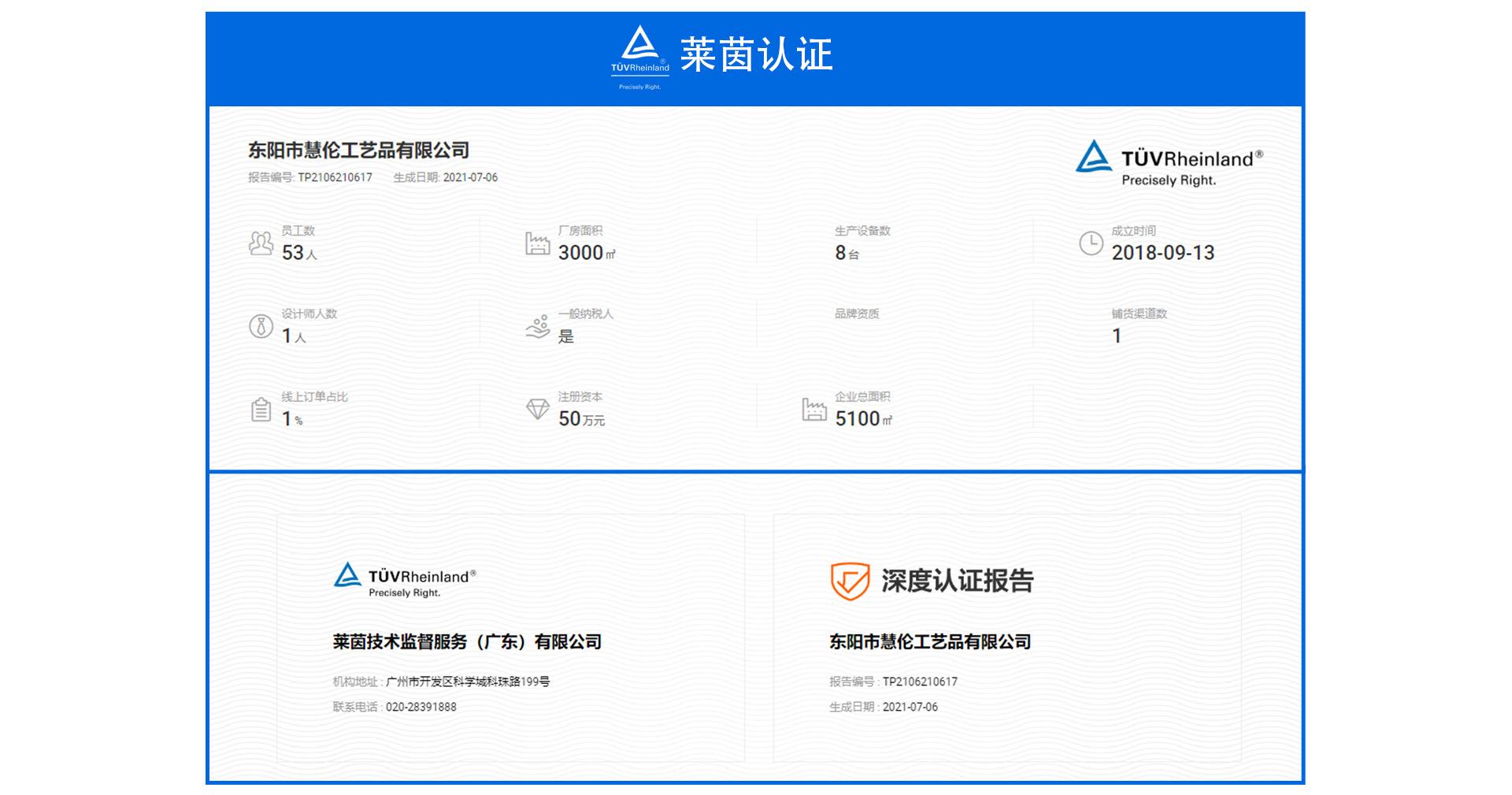Select the 深度认证报告 heading
1512x795 pixels.
957,581
